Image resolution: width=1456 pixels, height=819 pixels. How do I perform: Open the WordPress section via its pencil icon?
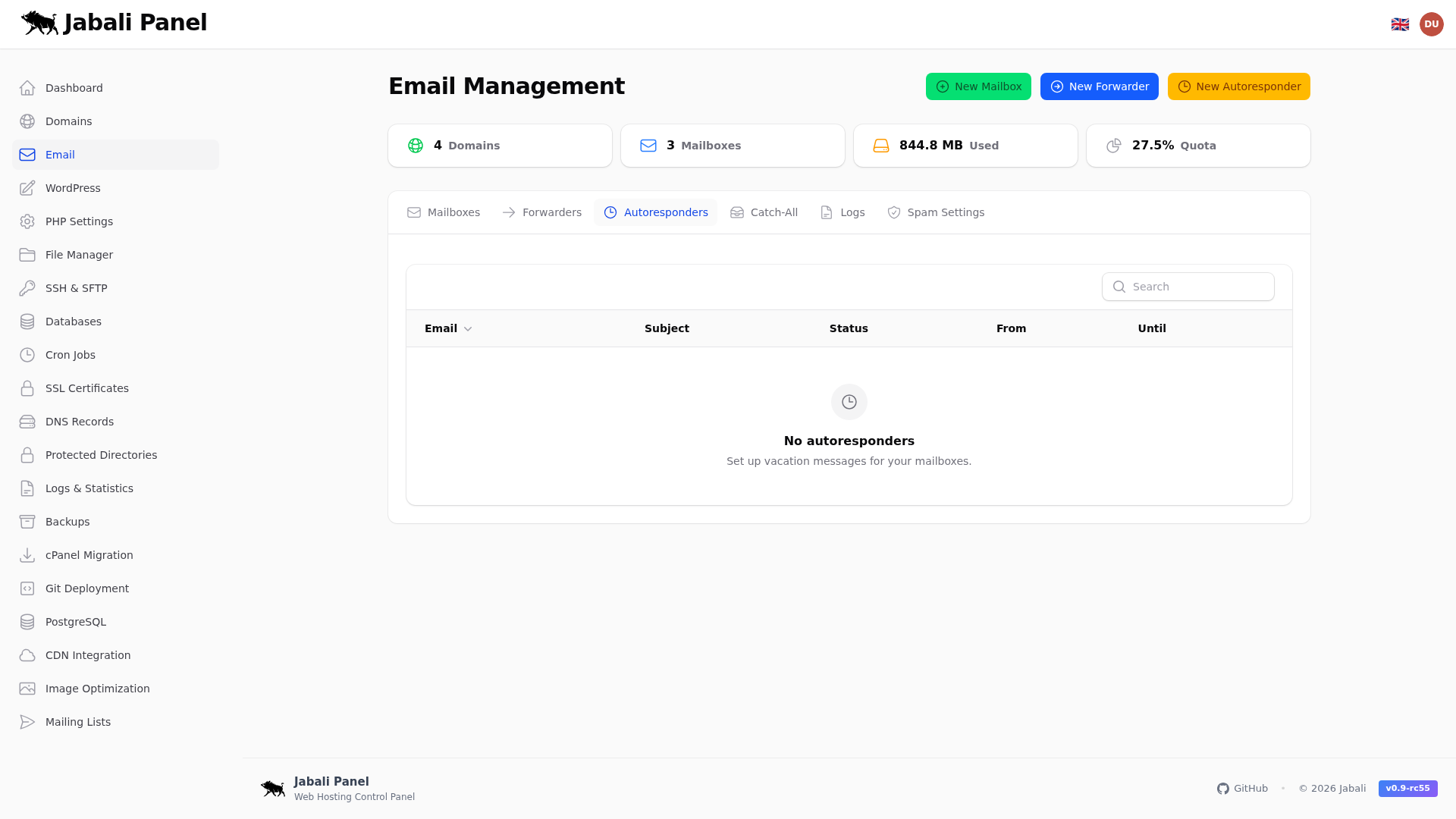(27, 188)
